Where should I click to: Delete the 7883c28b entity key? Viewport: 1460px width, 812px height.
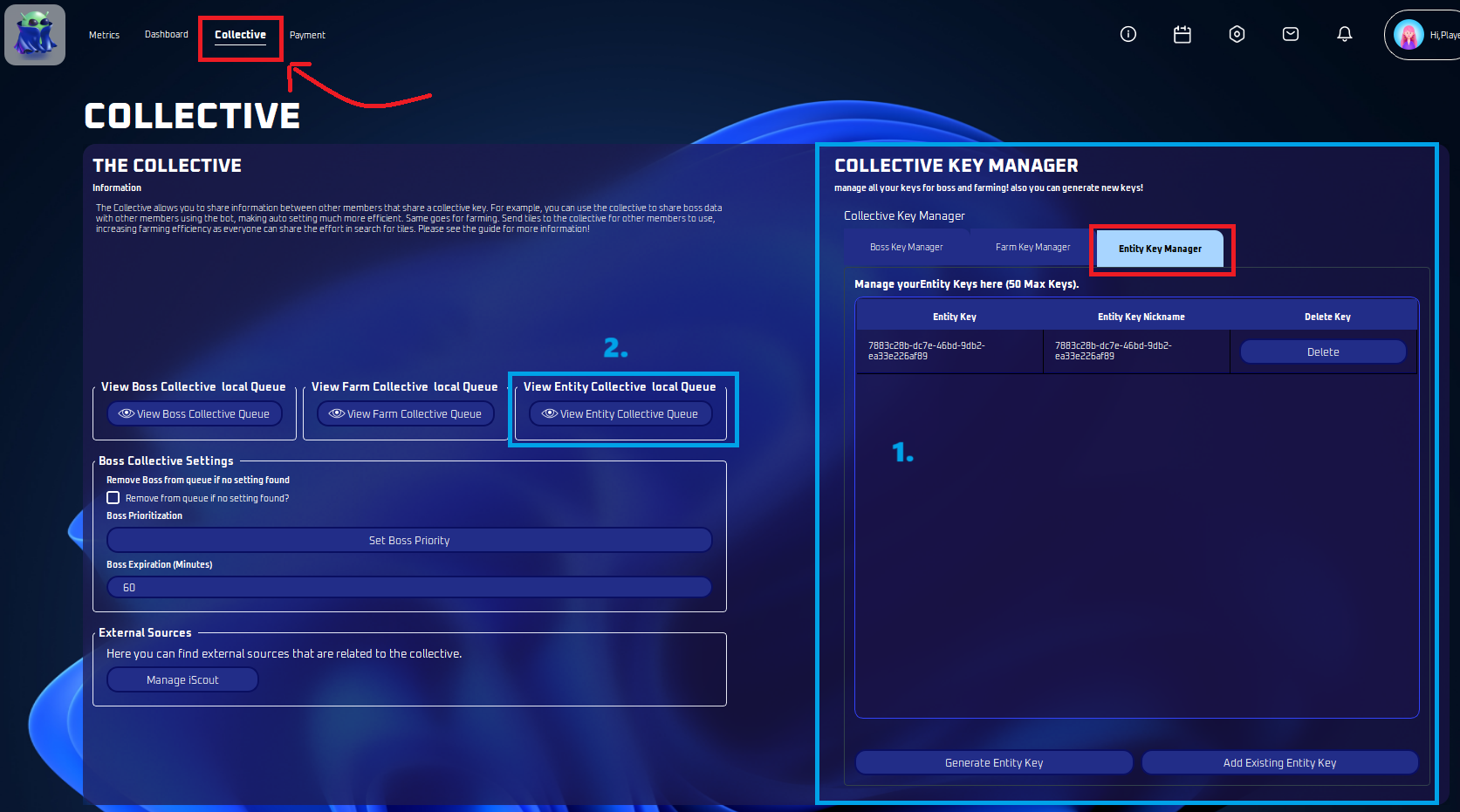point(1323,351)
